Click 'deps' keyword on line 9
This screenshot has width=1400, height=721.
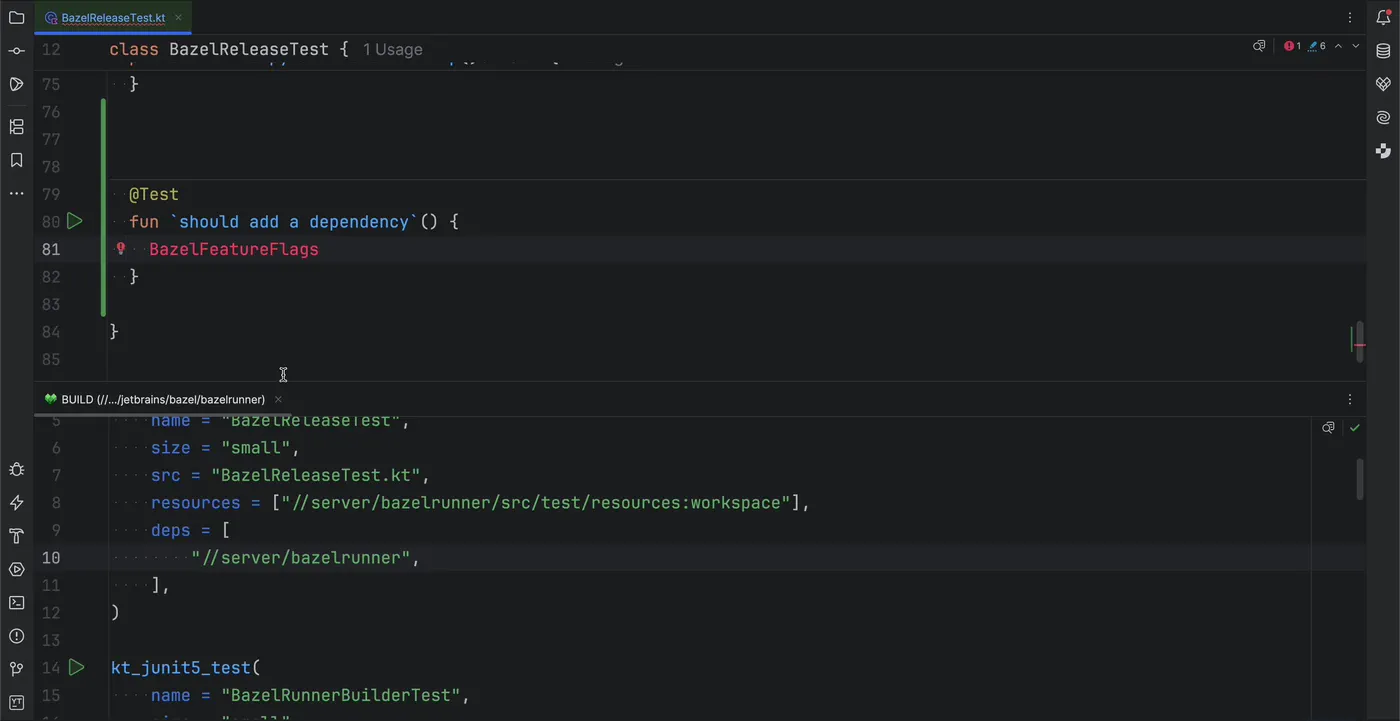(x=171, y=531)
